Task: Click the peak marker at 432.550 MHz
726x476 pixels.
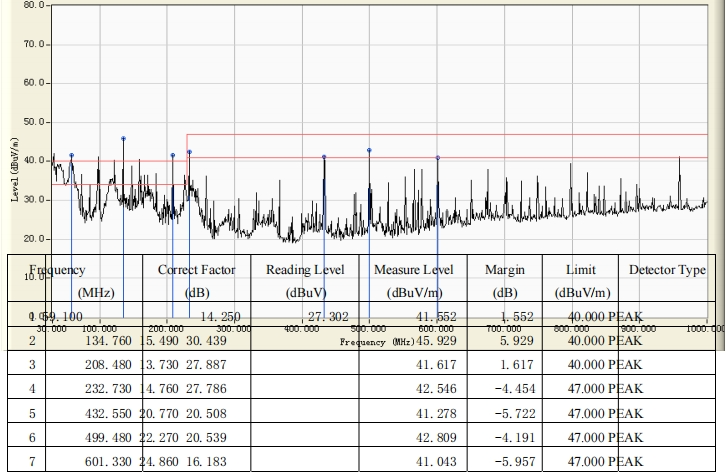Action: pyautogui.click(x=324, y=157)
